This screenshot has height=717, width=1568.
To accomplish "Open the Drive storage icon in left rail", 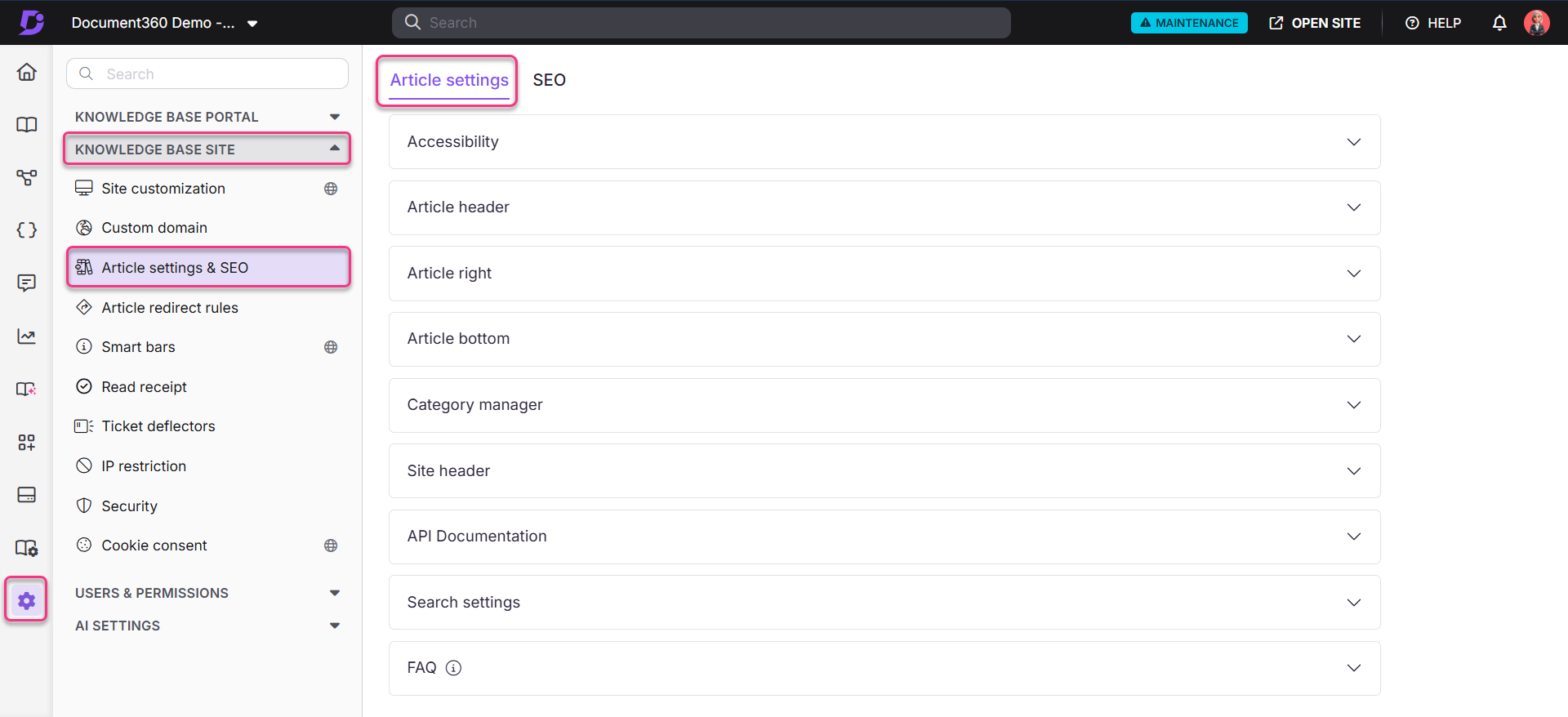I will [26, 495].
